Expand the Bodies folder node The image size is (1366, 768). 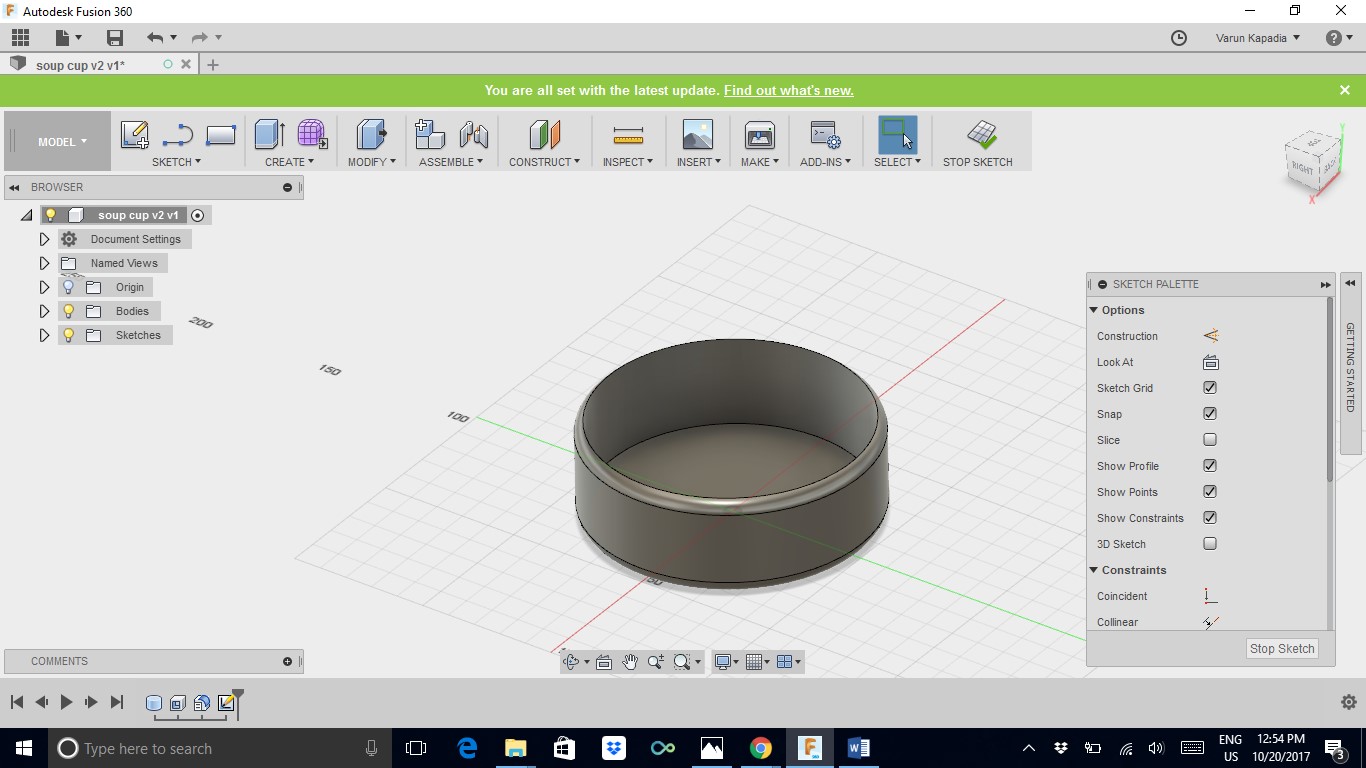pos(44,311)
